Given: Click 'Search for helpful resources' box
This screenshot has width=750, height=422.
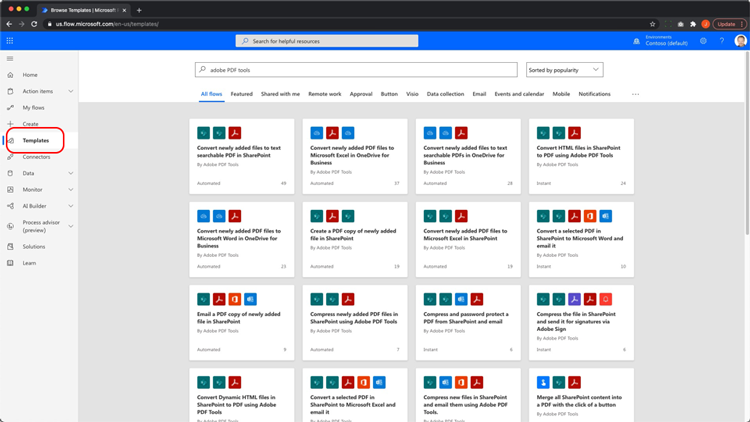Looking at the screenshot, I should 327,41.
